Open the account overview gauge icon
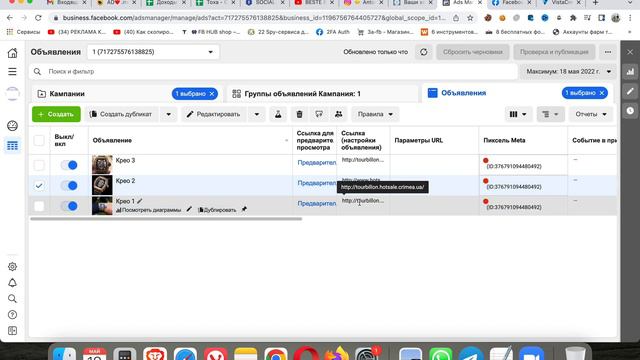 [x=12, y=126]
